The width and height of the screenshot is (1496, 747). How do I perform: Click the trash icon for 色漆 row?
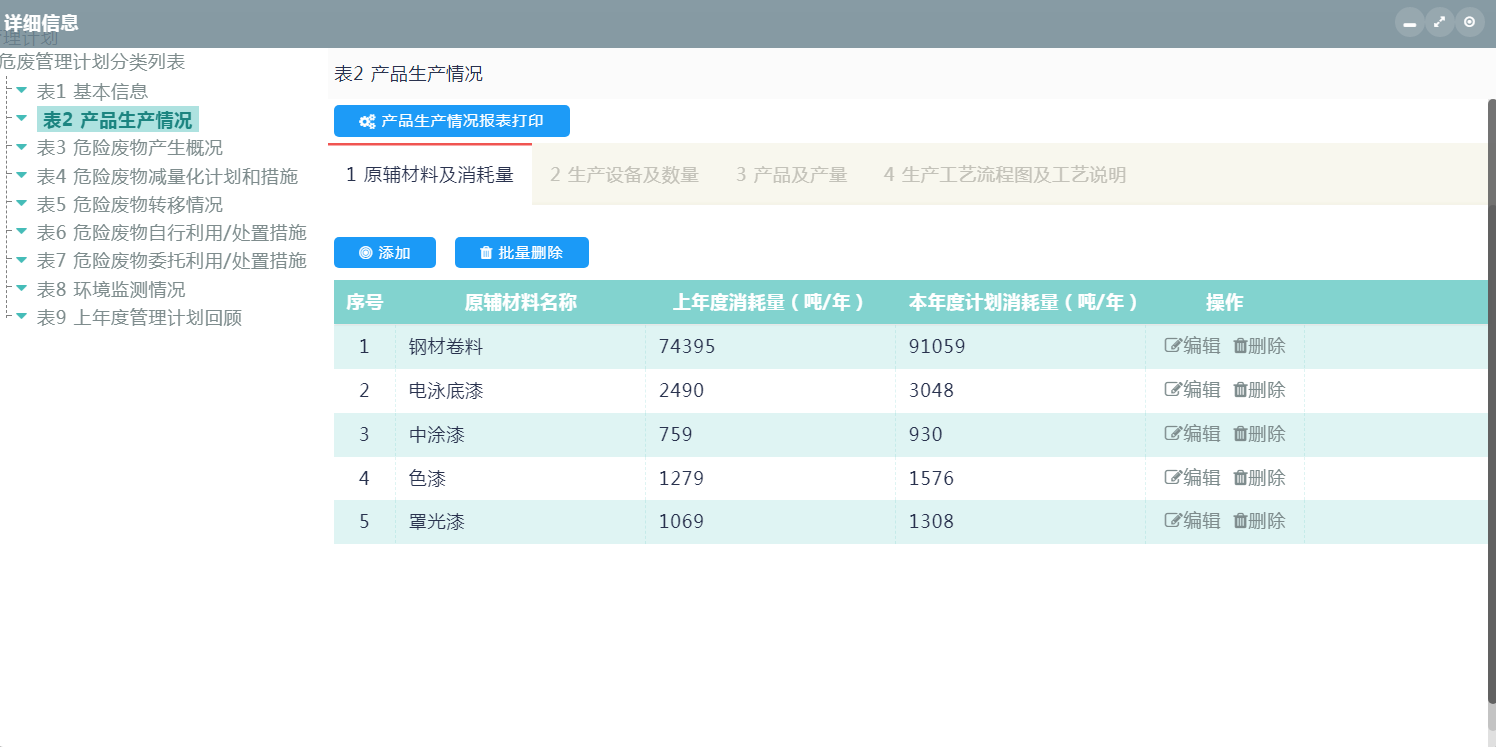[x=1240, y=478]
